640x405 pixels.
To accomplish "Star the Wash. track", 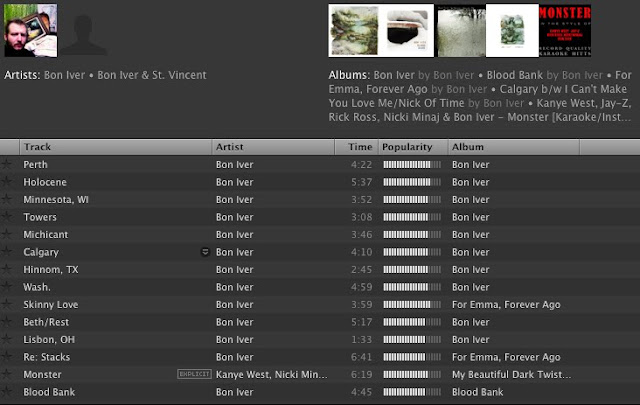I will [7, 287].
